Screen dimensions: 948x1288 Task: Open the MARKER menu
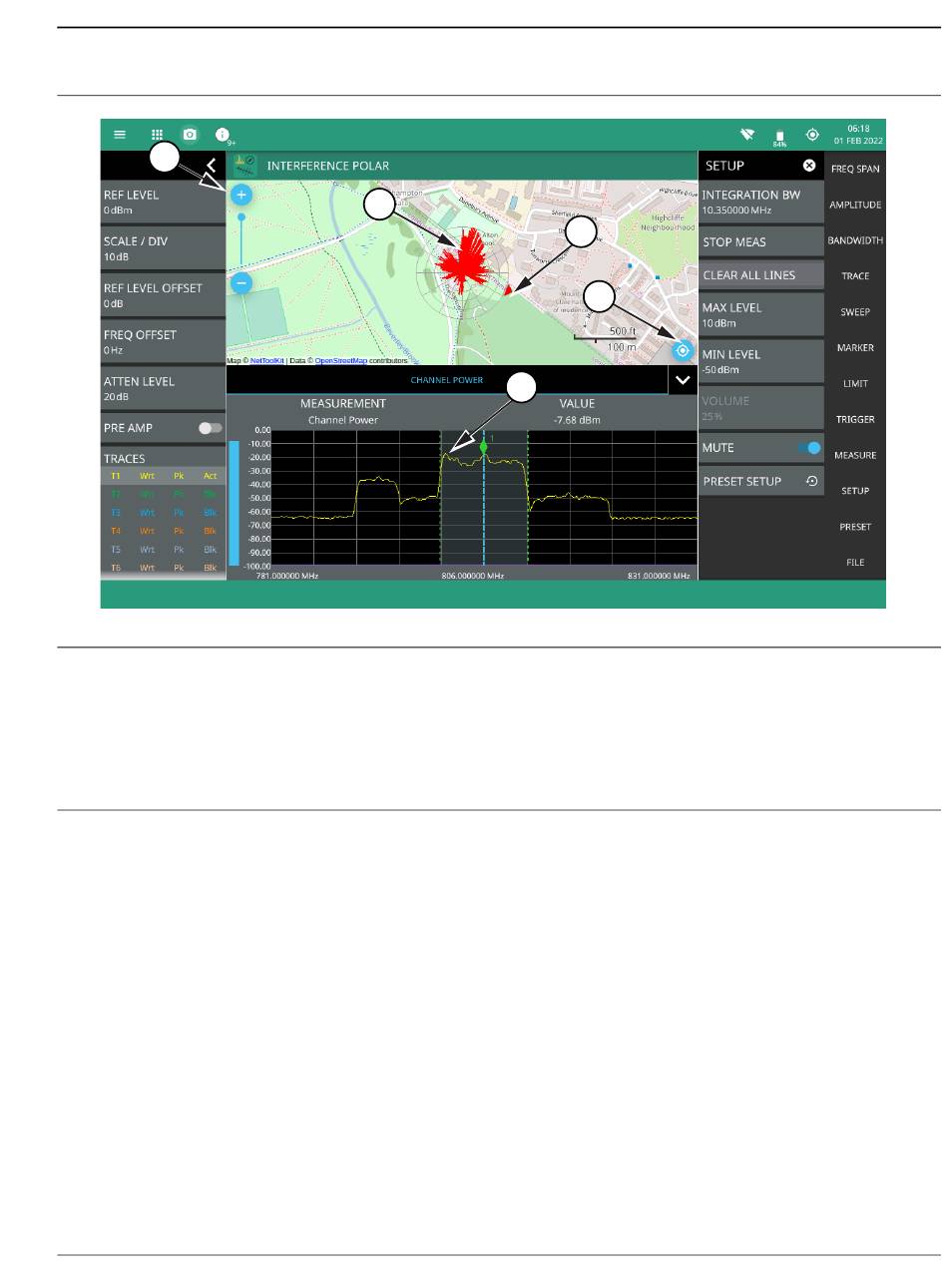[855, 348]
